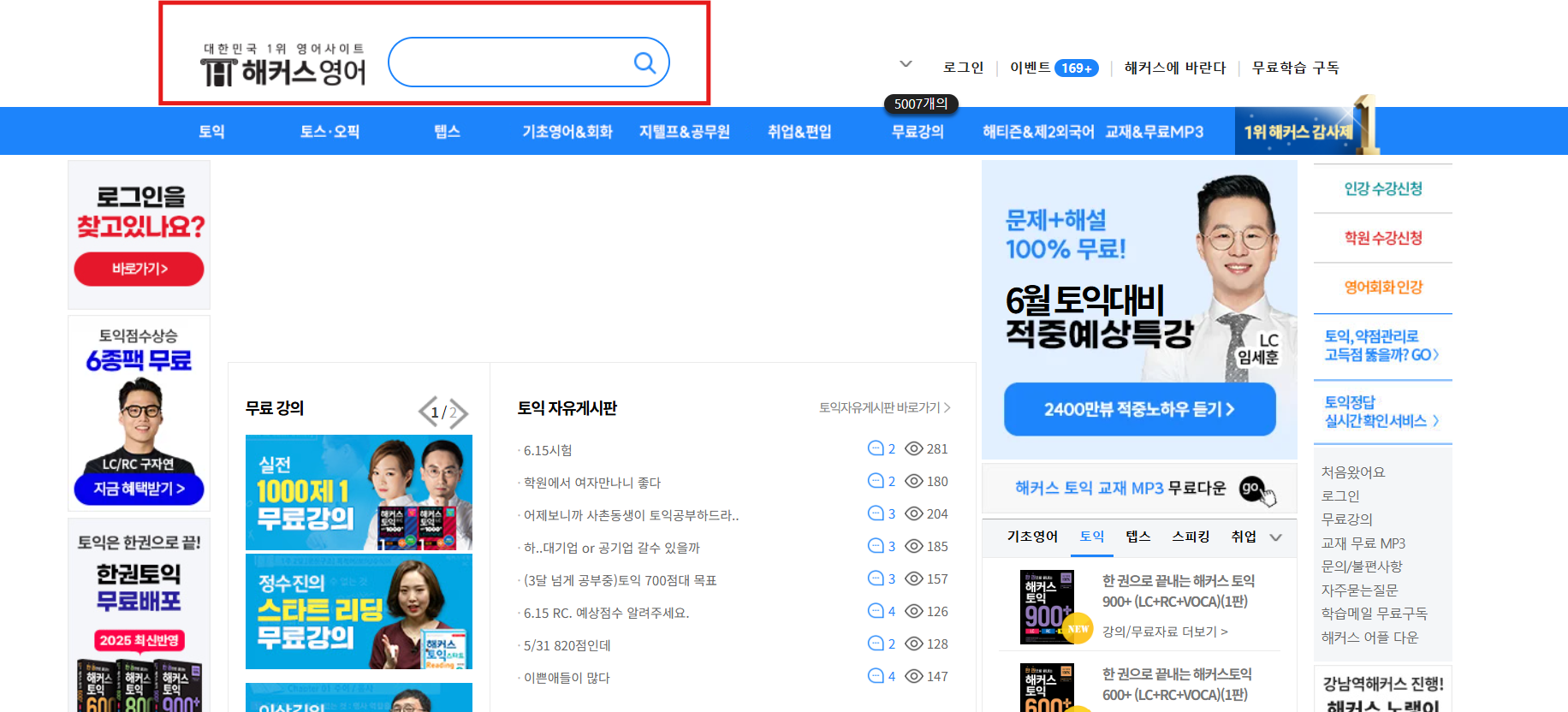Open 해커스 어플 다운 quick link
The image size is (1568, 712).
point(1369,638)
